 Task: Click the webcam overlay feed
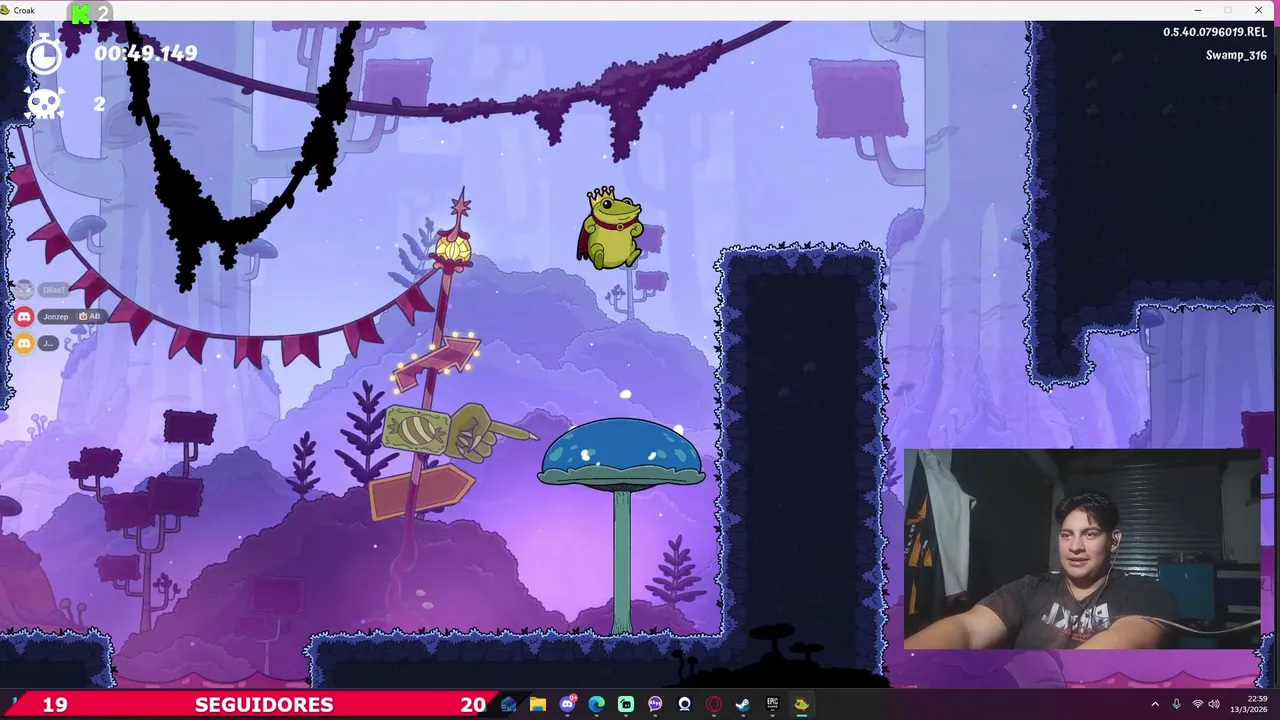1082,549
